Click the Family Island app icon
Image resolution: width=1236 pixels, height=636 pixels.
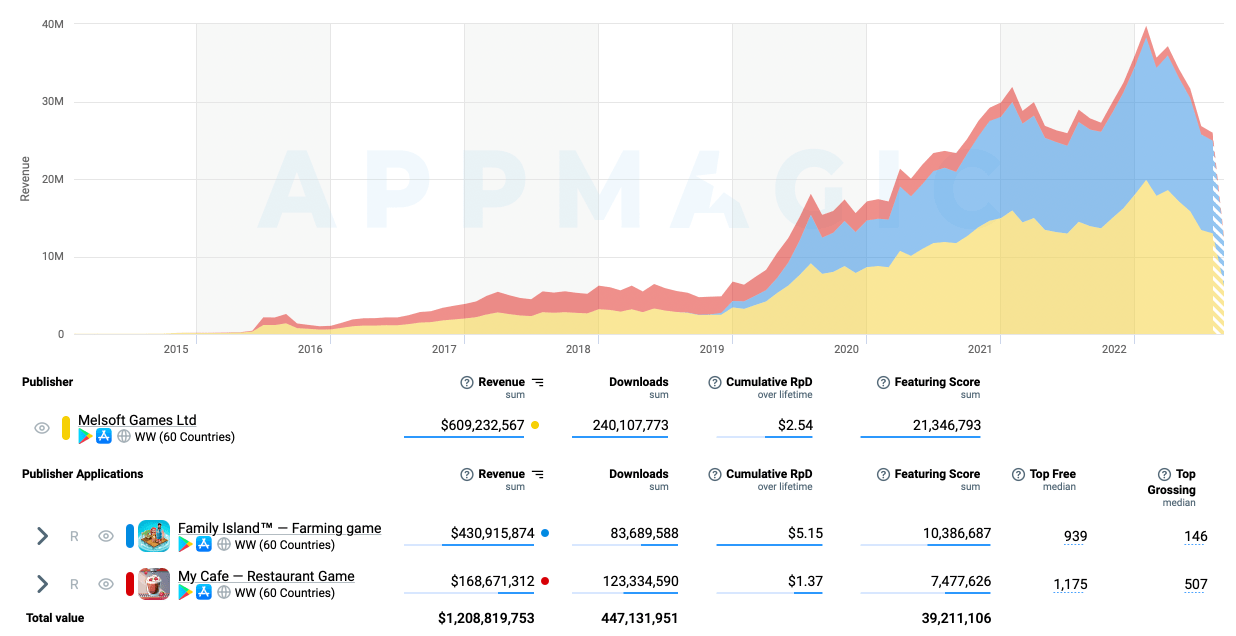[x=154, y=536]
